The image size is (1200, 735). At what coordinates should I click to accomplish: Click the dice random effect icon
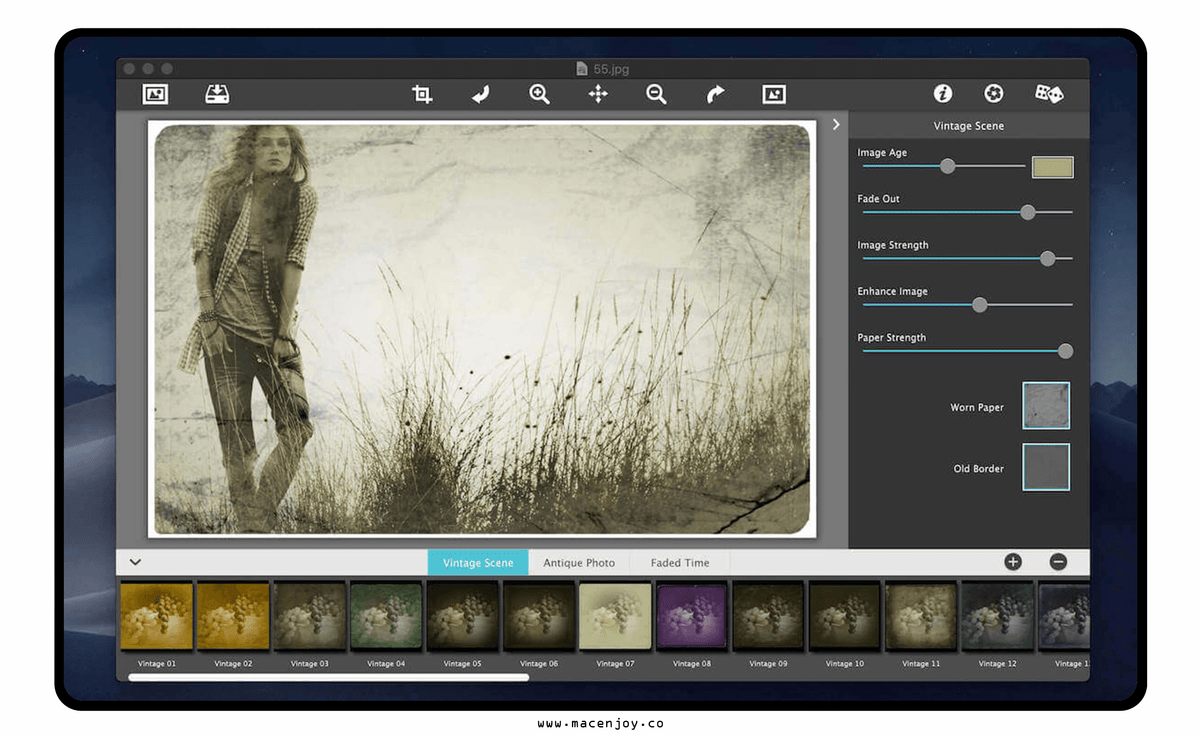[1048, 93]
